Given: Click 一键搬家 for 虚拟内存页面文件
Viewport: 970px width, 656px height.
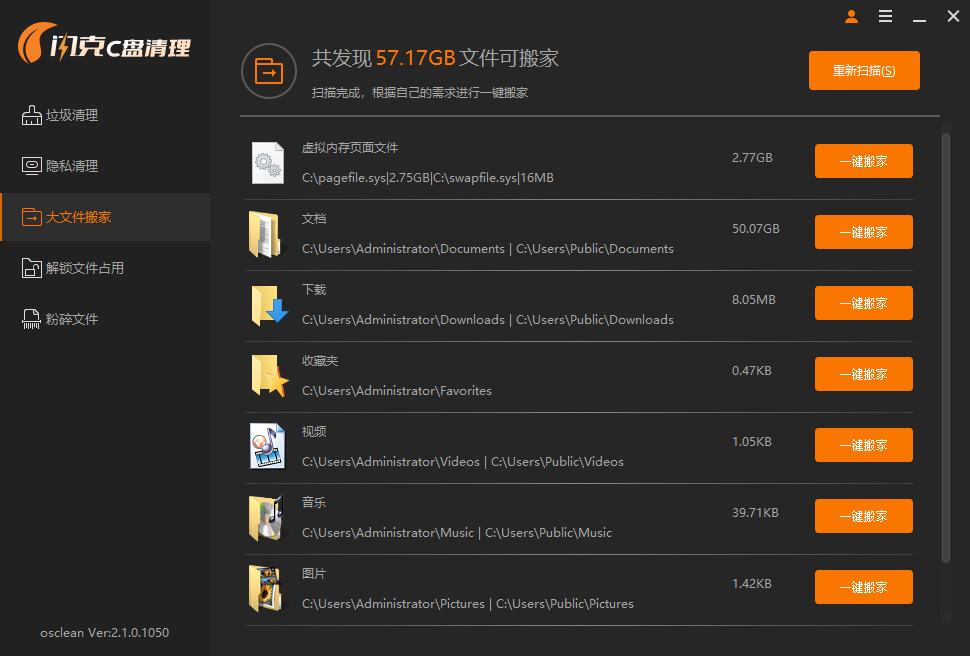Looking at the screenshot, I should (x=863, y=161).
